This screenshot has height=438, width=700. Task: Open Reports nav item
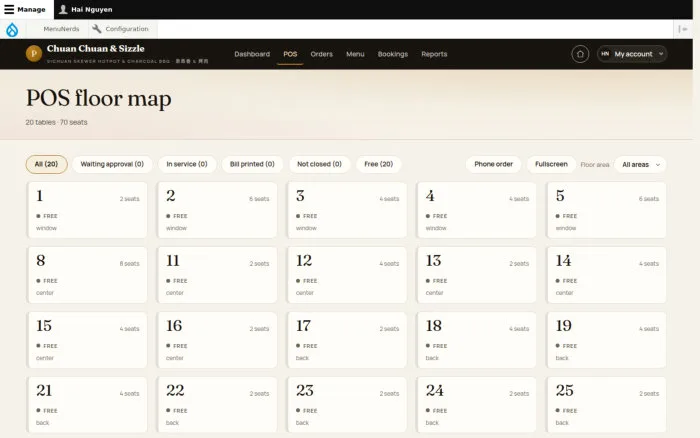click(x=434, y=54)
